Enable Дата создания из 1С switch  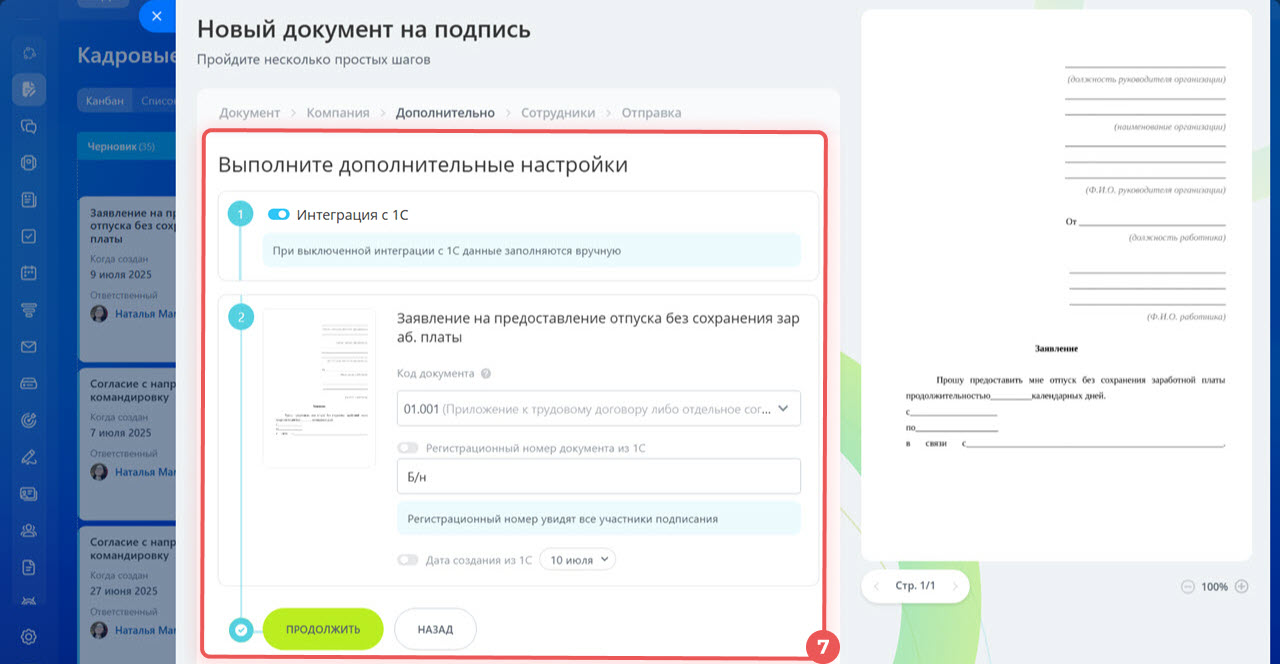[408, 560]
